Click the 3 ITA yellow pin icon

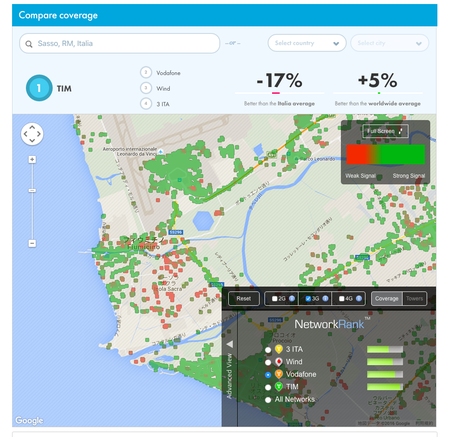[279, 349]
